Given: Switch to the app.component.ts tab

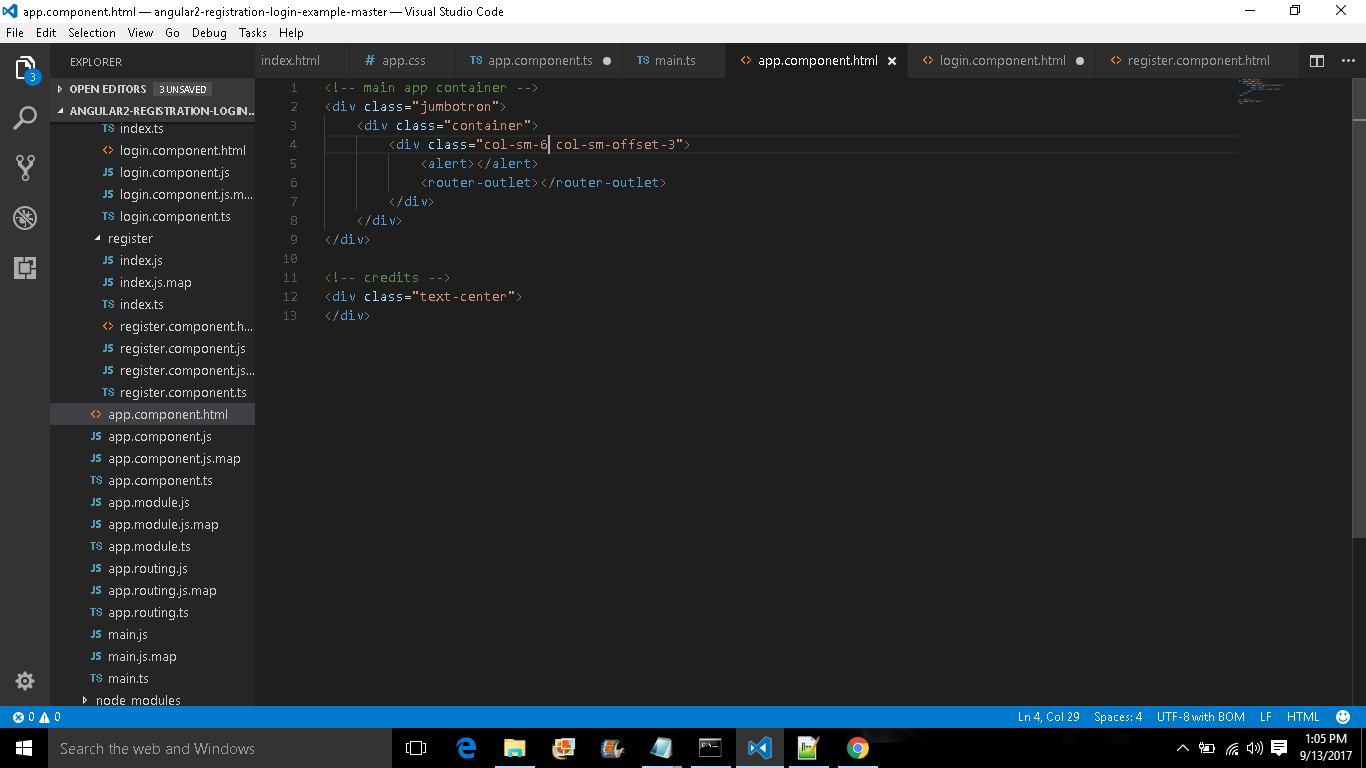Looking at the screenshot, I should tap(540, 61).
